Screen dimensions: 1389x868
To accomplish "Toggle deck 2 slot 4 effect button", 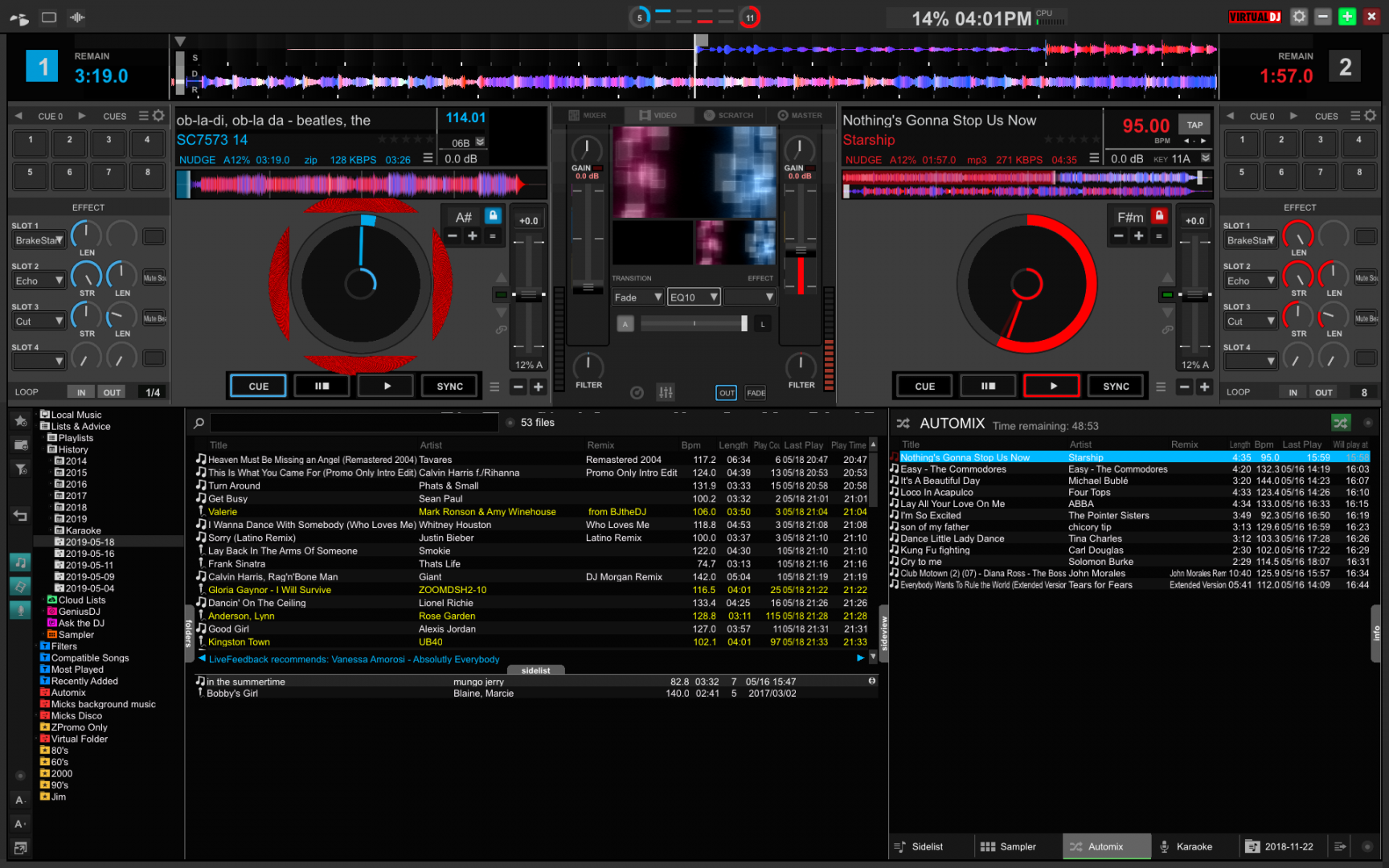I will tap(1365, 358).
